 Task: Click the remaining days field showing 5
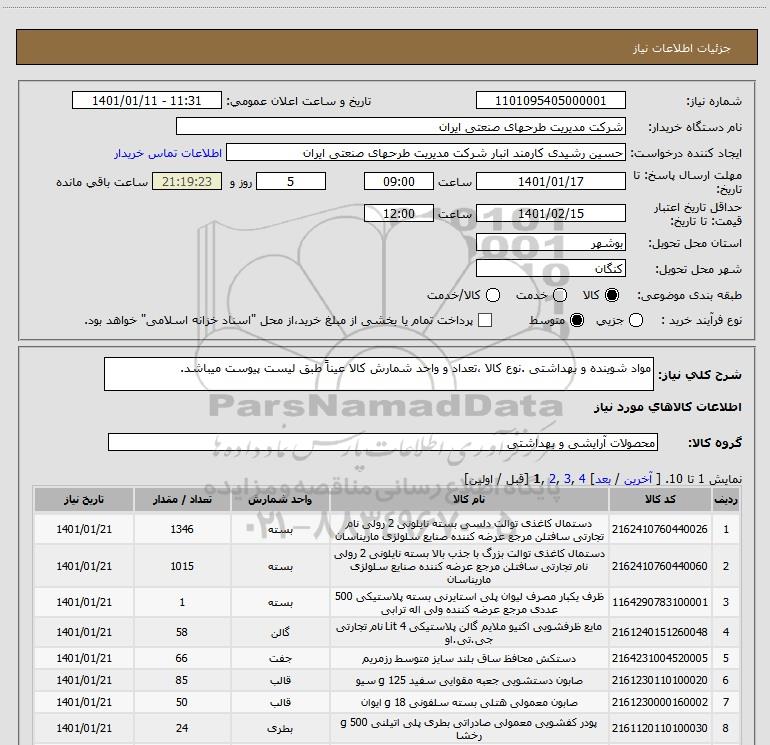[x=291, y=181]
